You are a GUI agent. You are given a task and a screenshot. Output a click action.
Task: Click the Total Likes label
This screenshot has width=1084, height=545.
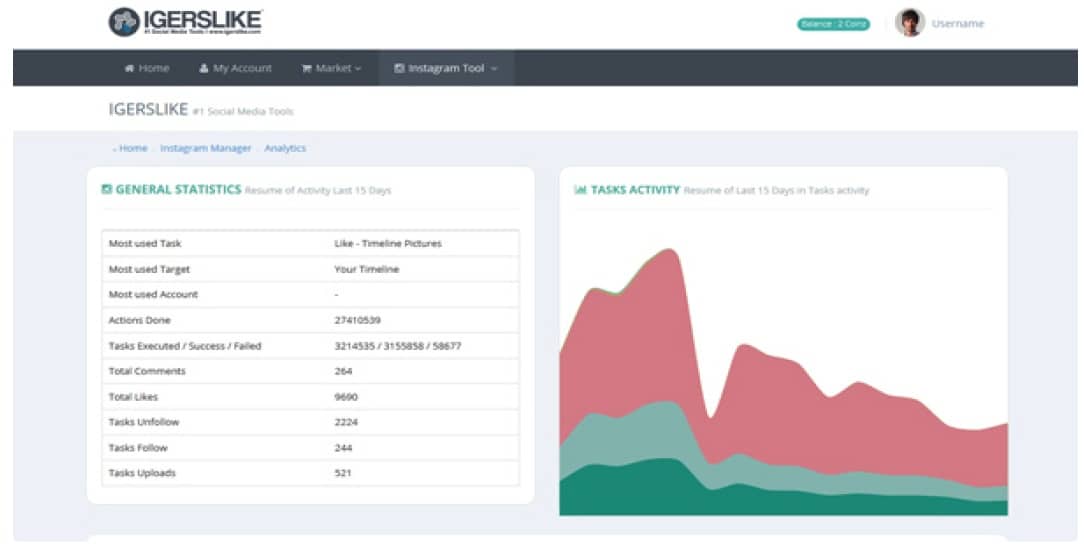pyautogui.click(x=133, y=397)
